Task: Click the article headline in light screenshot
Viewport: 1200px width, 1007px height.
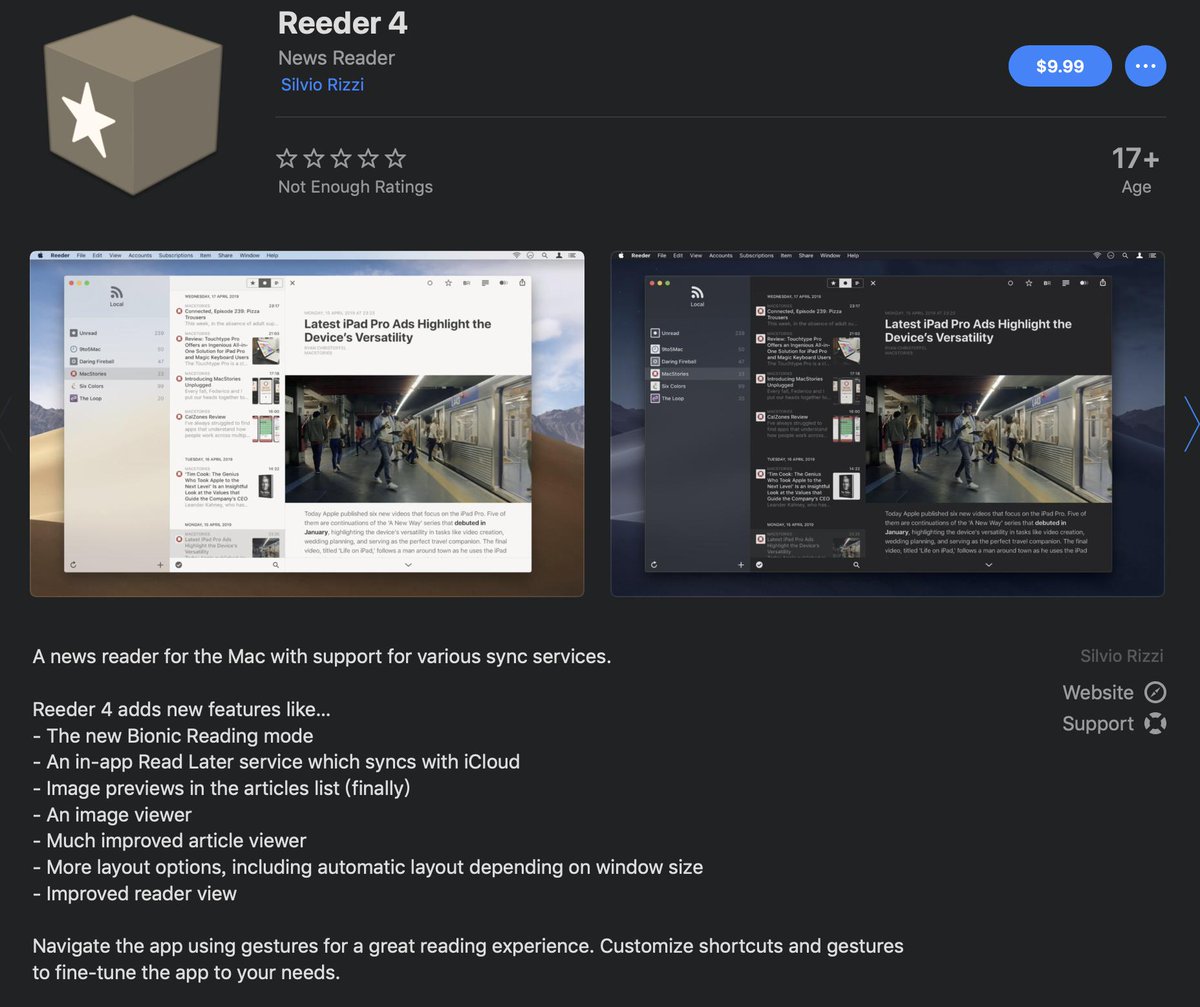Action: (398, 331)
